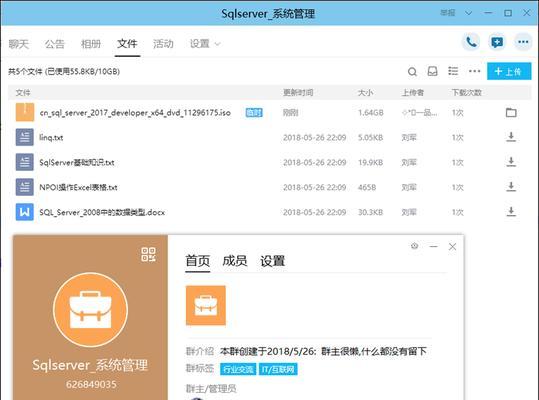Switch to the 活动 tab
The width and height of the screenshot is (539, 400).
[163, 44]
